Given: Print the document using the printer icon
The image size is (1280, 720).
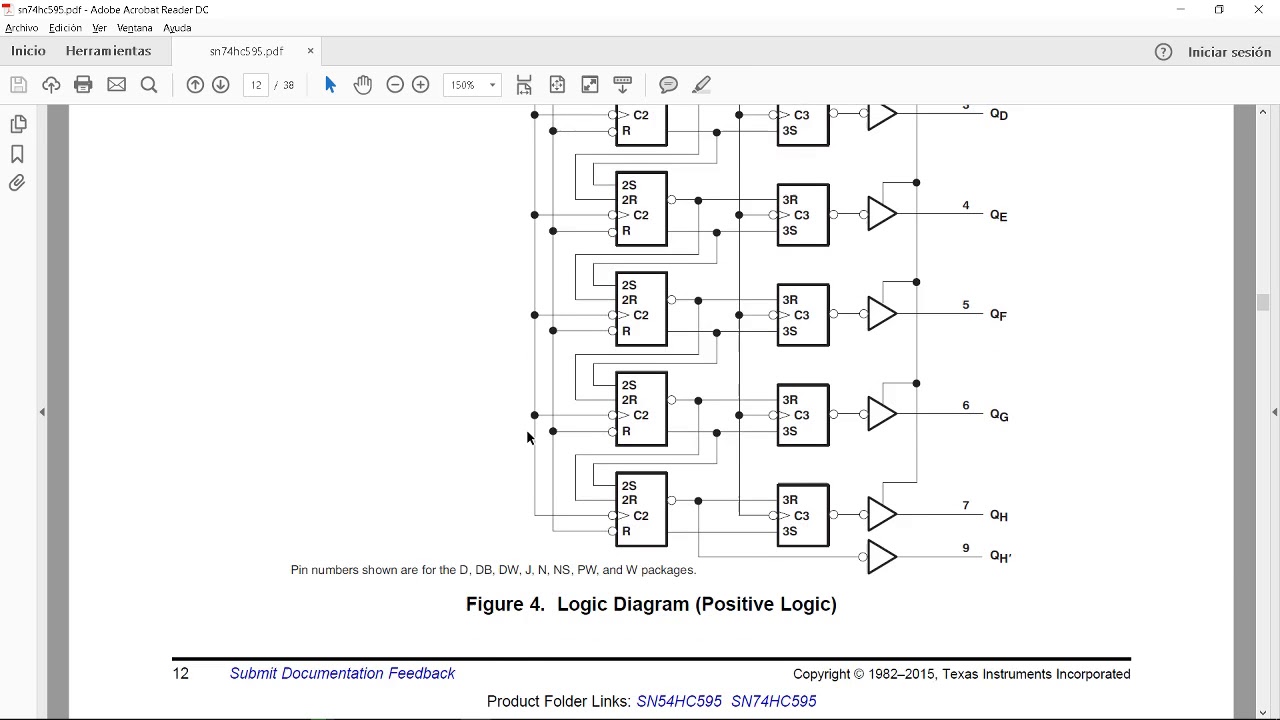Looking at the screenshot, I should (84, 85).
